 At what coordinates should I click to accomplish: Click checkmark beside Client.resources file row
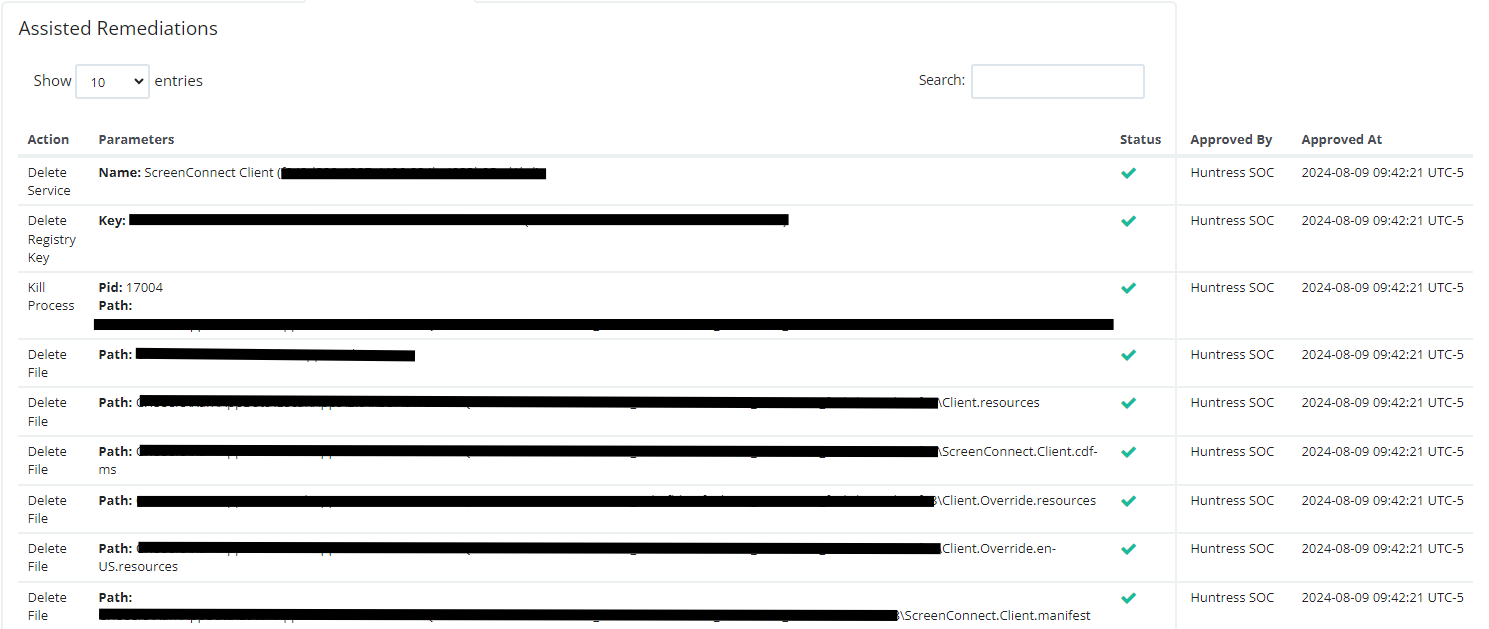coord(1128,403)
